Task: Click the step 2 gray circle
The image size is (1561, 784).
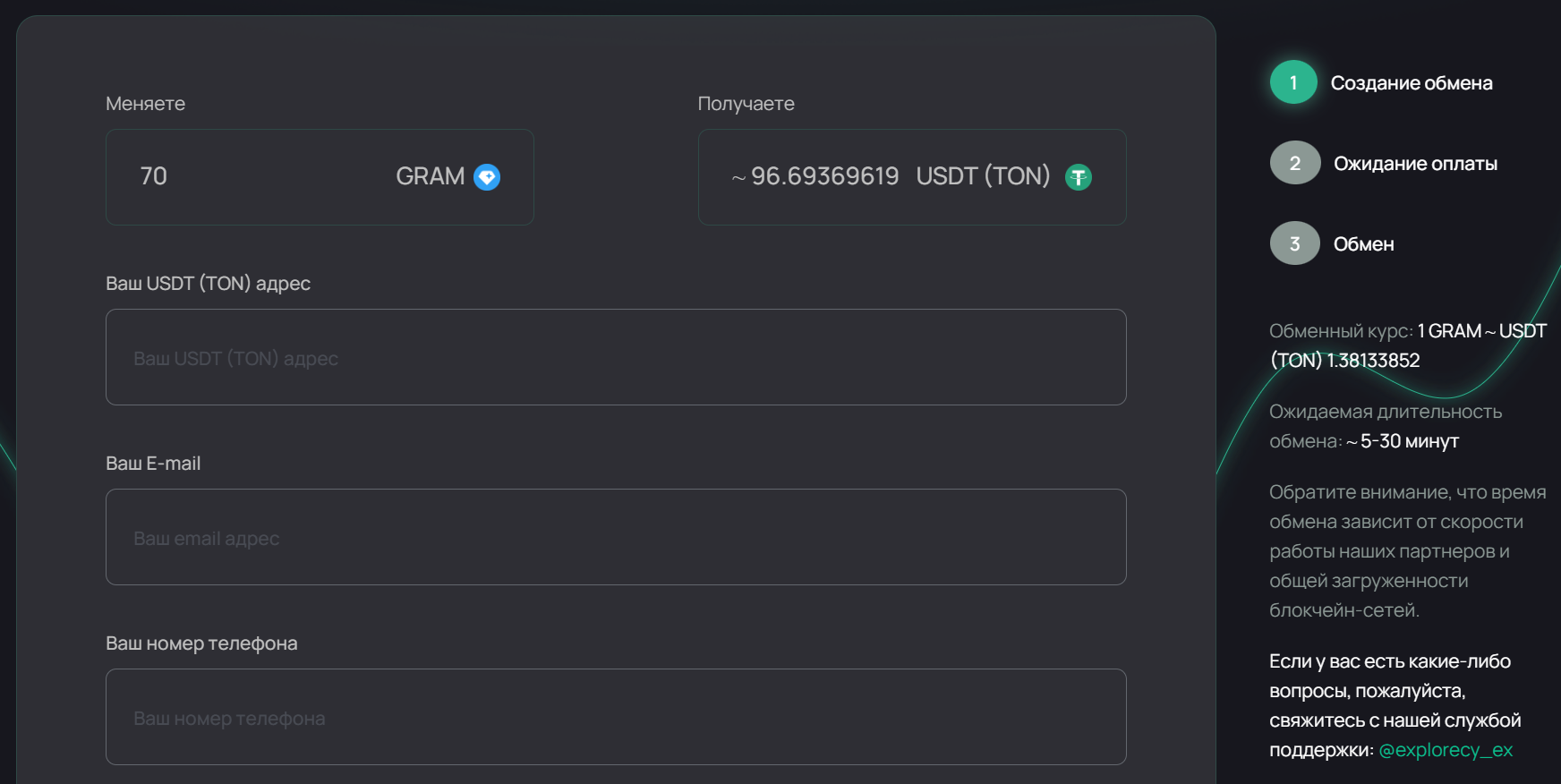Action: click(x=1295, y=163)
